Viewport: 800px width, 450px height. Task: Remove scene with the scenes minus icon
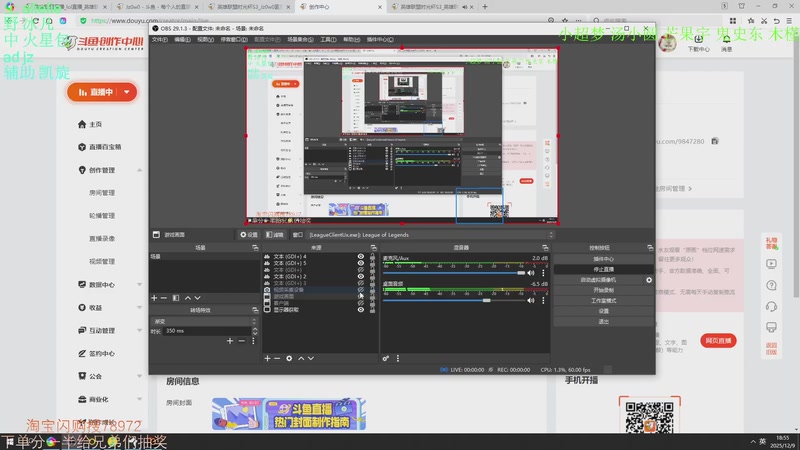pos(164,298)
